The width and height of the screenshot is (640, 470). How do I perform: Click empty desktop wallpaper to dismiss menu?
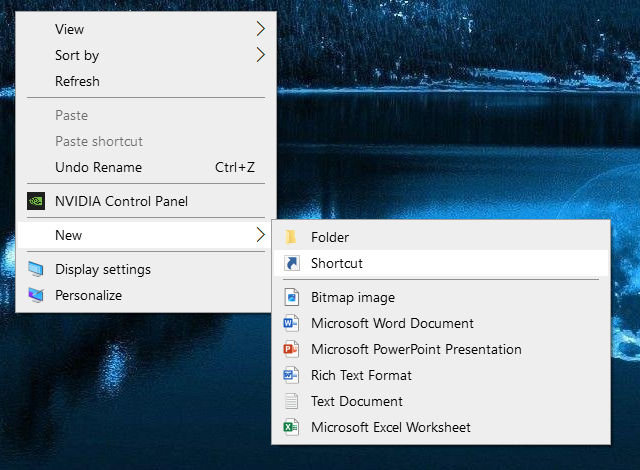(x=450, y=110)
